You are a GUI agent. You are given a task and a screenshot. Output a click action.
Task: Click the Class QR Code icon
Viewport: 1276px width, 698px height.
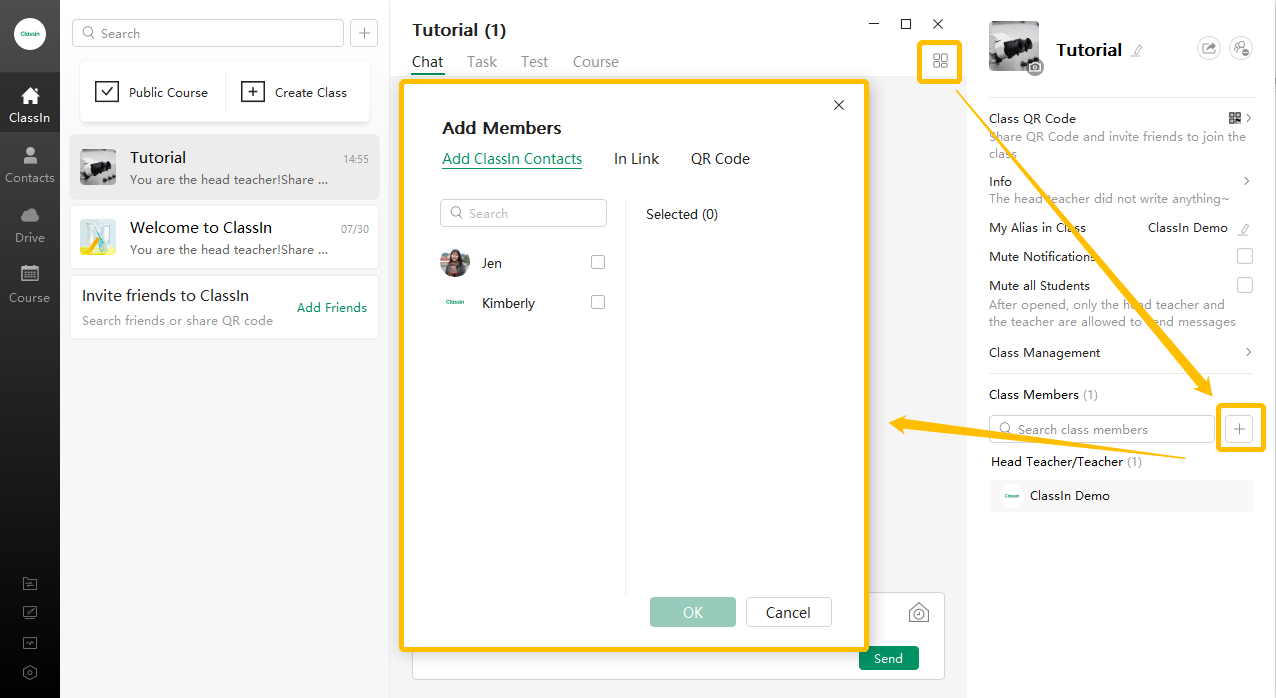[x=1235, y=118]
